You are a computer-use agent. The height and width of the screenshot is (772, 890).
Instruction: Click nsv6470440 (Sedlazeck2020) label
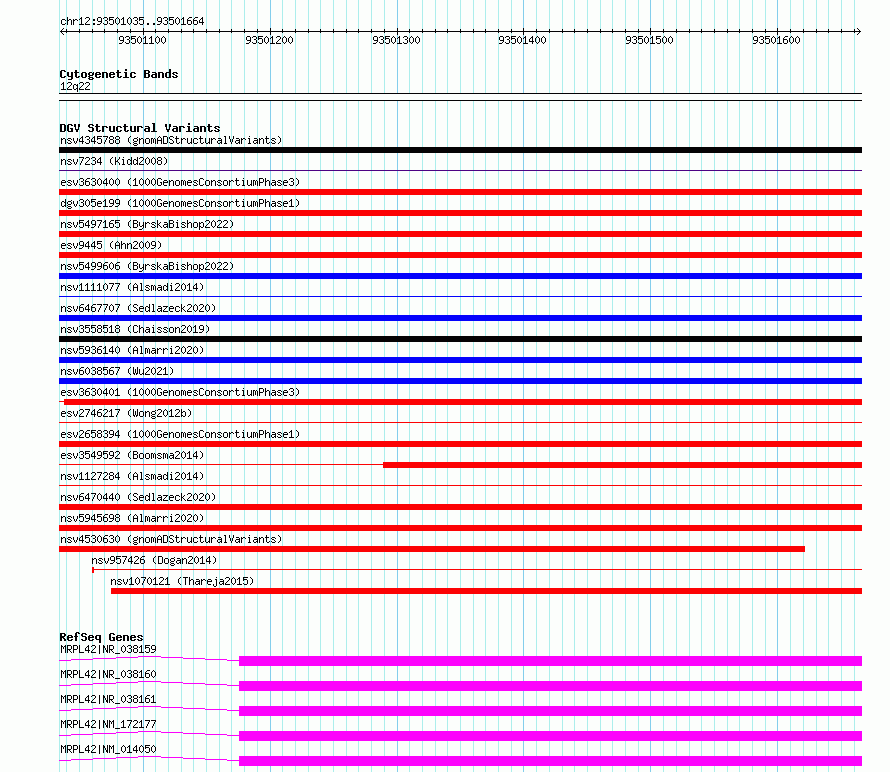point(138,497)
